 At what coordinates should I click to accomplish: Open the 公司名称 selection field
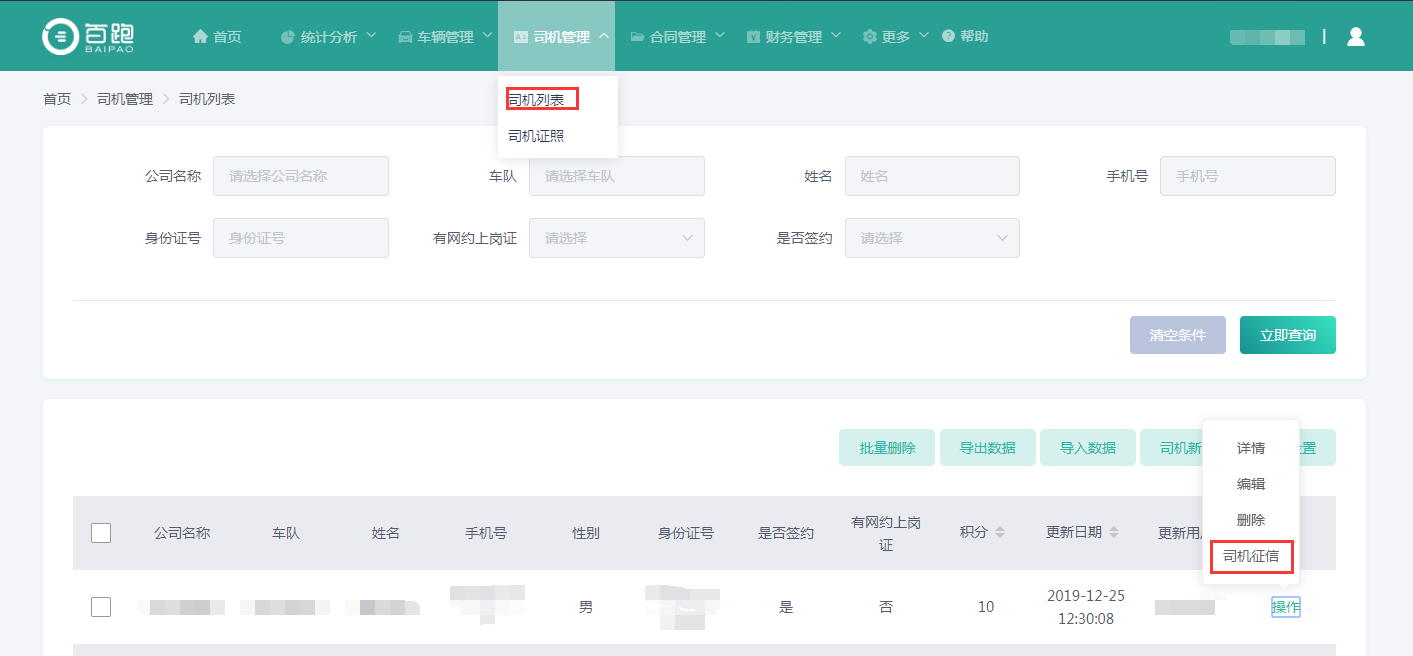[300, 176]
